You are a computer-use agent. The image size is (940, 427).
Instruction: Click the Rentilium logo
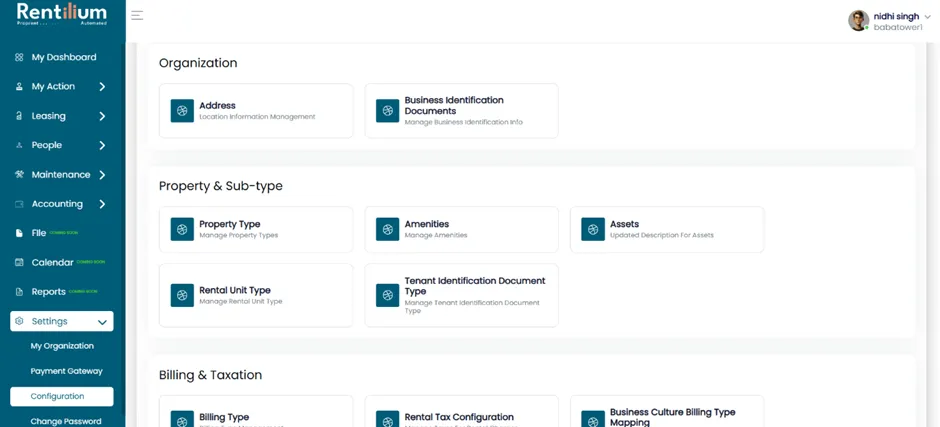pyautogui.click(x=62, y=14)
